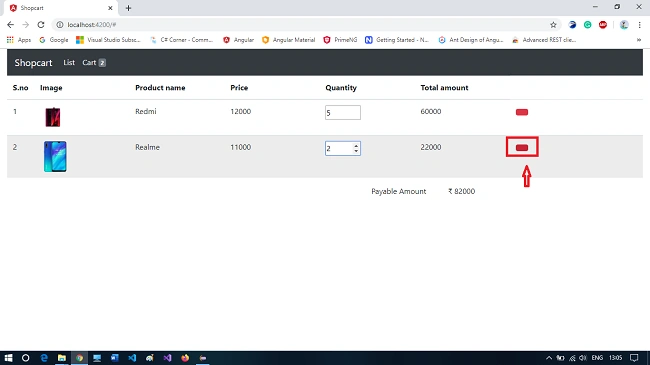Image resolution: width=650 pixels, height=365 pixels.
Task: Open the red ad blocker extension icon
Action: (x=603, y=25)
